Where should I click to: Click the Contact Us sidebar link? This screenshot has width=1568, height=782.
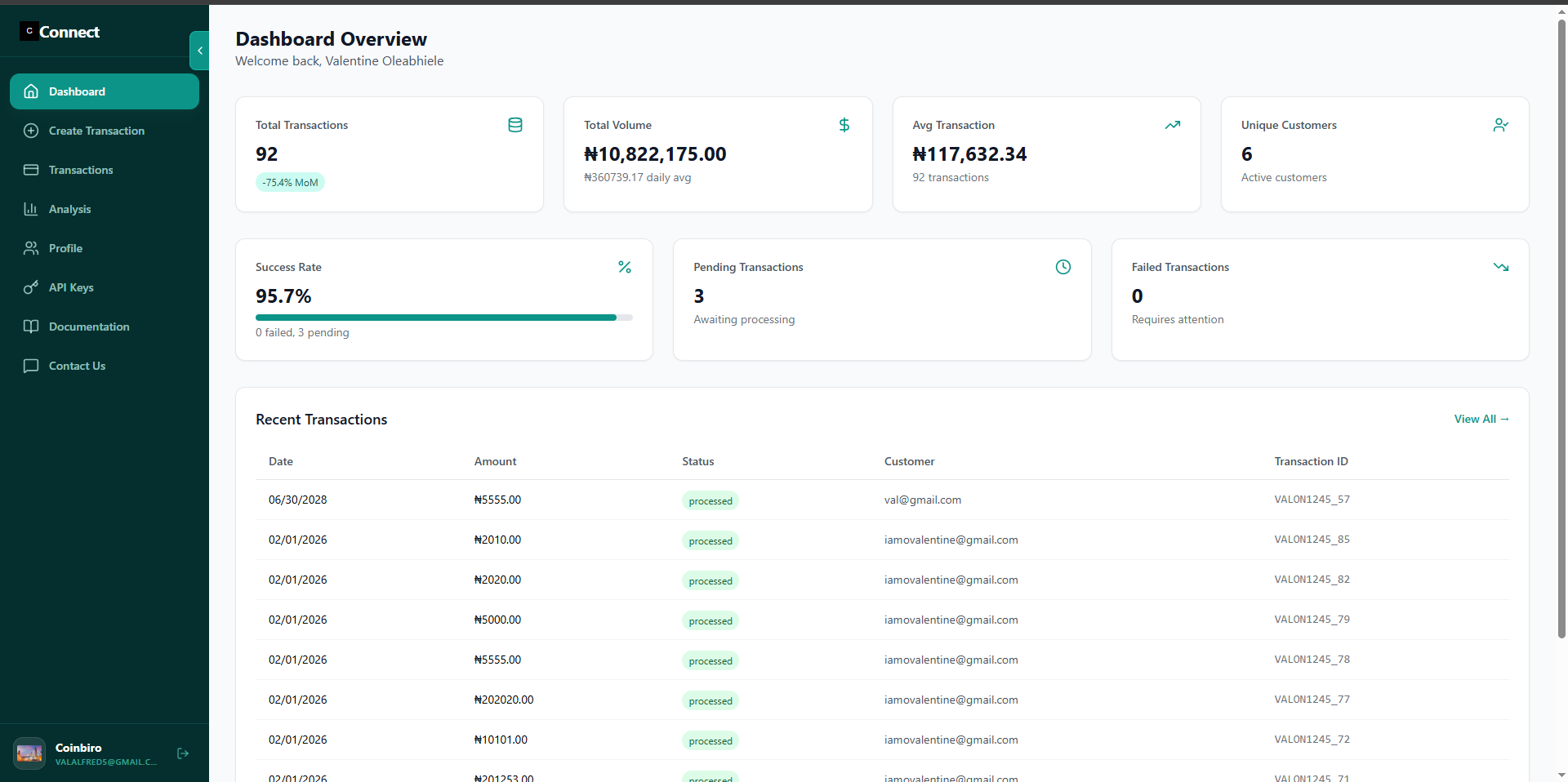pos(77,366)
